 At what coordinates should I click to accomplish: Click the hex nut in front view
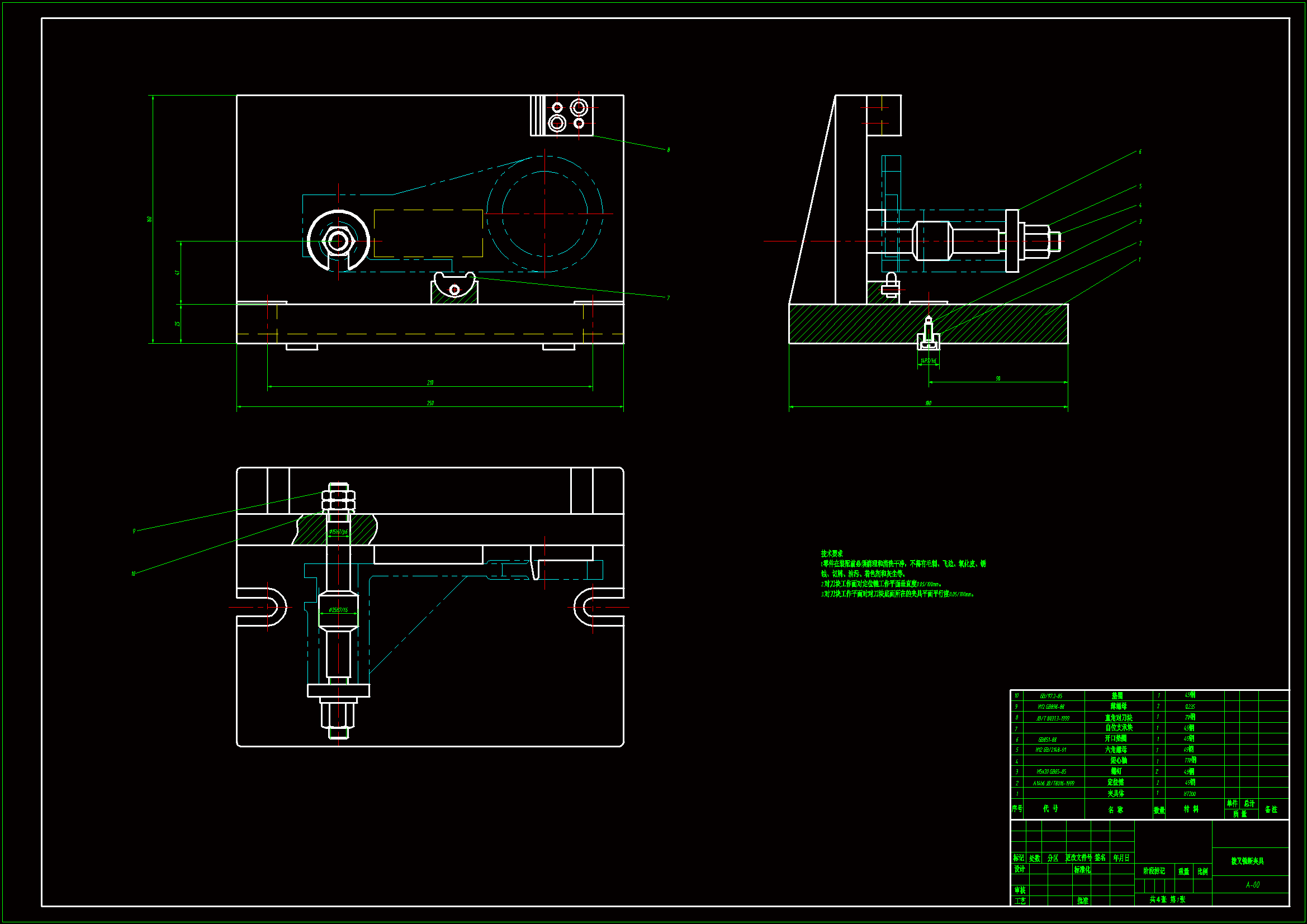pyautogui.click(x=338, y=241)
